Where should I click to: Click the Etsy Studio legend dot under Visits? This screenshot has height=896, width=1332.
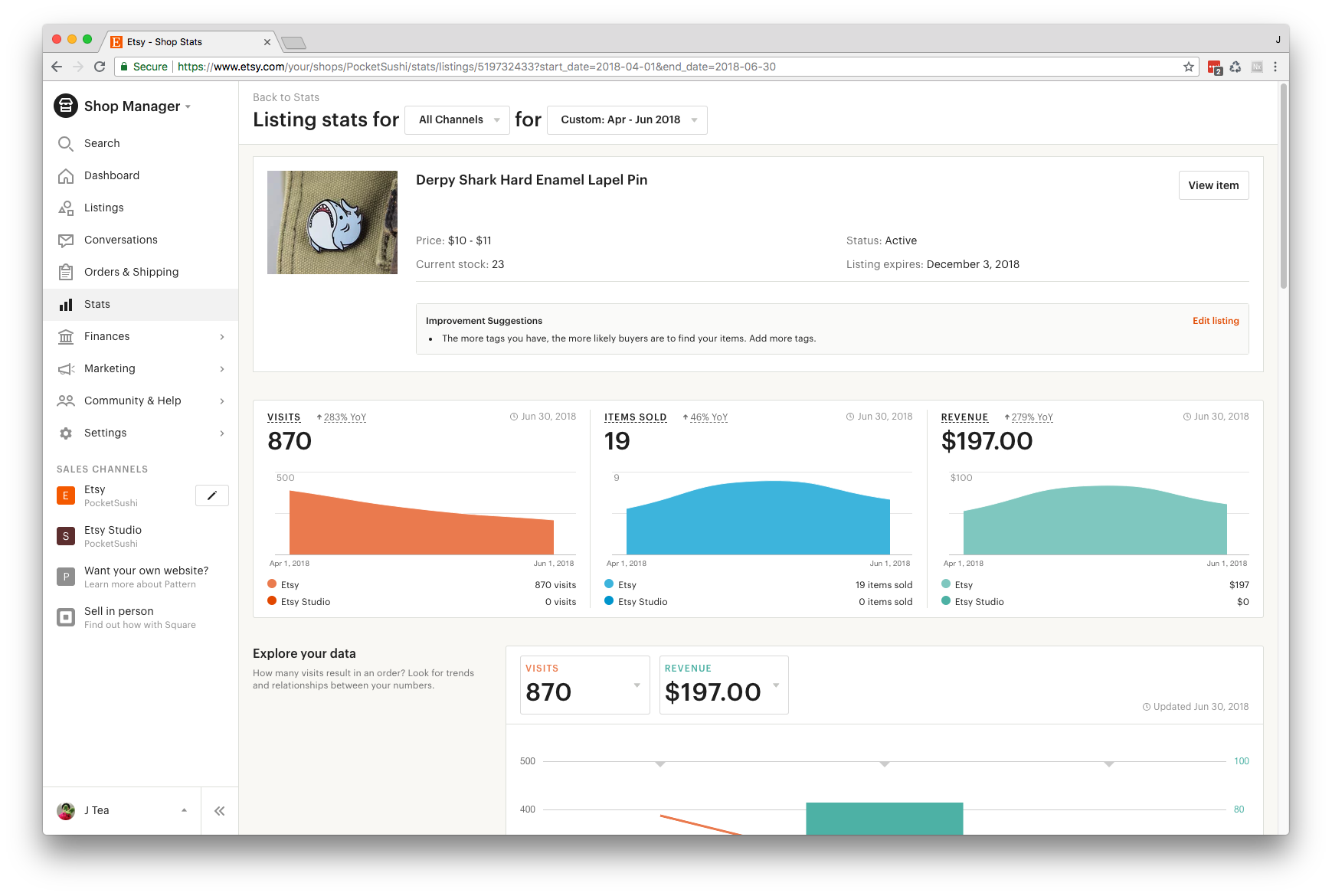pyautogui.click(x=272, y=601)
